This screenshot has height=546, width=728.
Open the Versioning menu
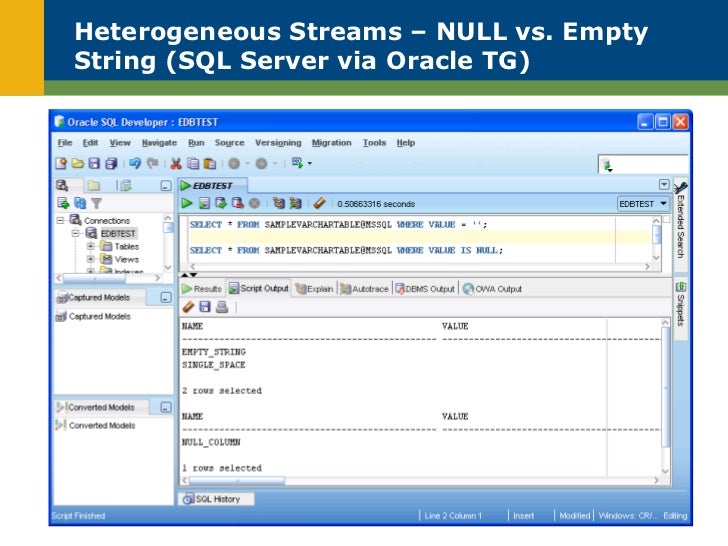coord(278,143)
